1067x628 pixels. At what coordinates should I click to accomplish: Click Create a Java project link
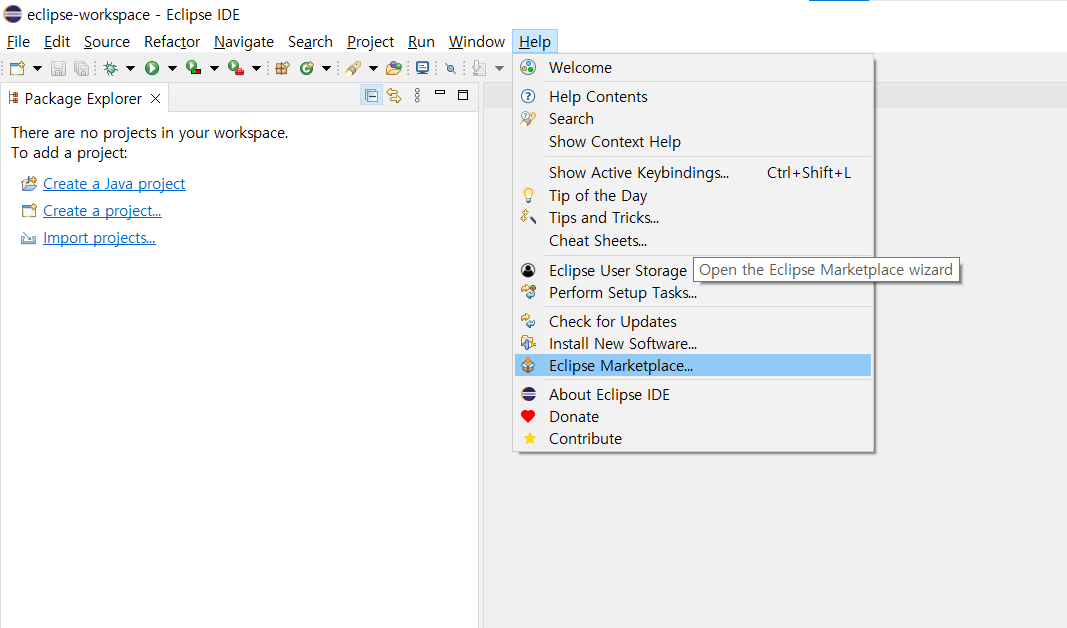(114, 184)
